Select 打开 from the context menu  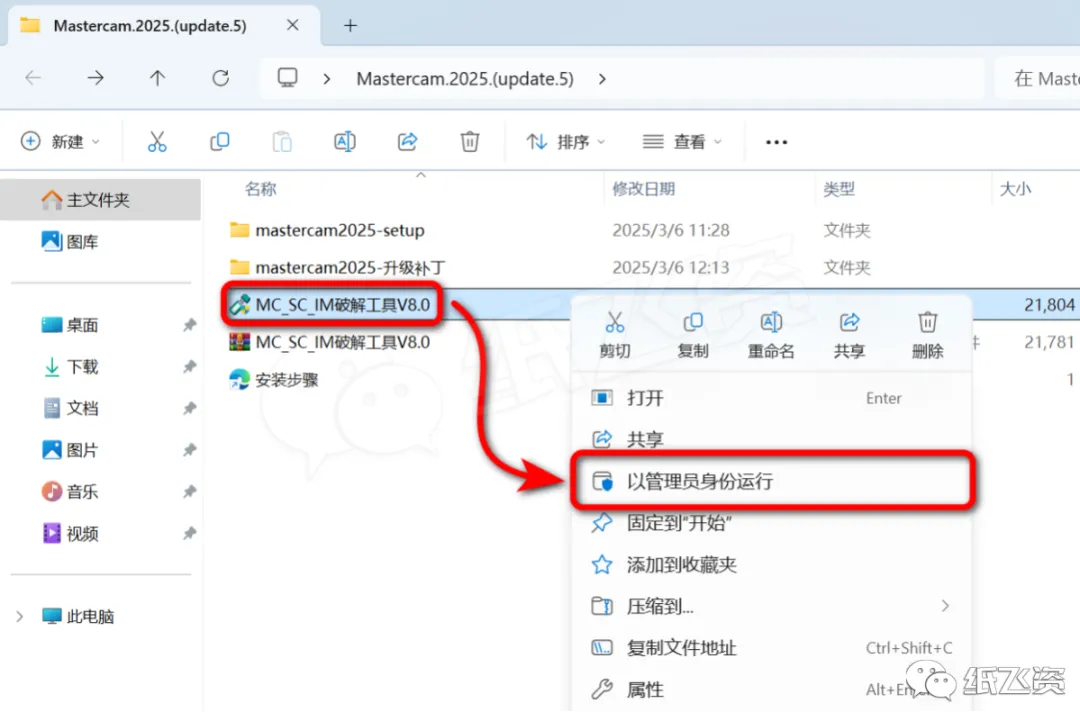click(771, 398)
